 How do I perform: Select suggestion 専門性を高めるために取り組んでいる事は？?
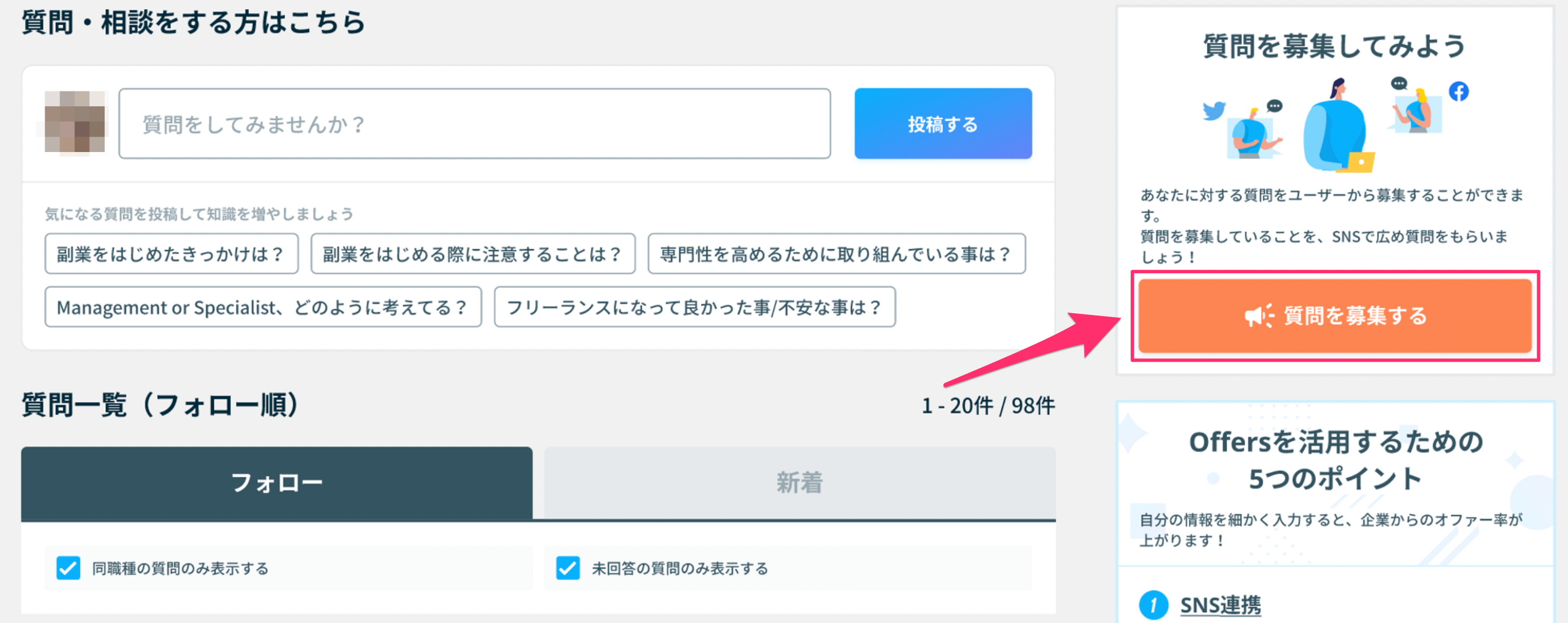pyautogui.click(x=835, y=254)
